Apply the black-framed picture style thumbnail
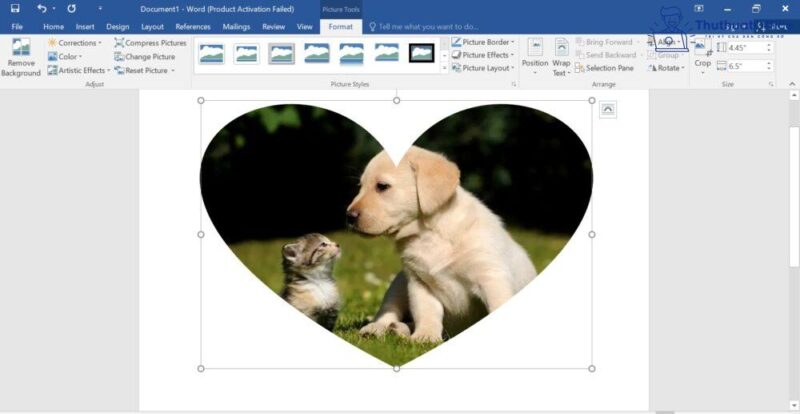800x414 pixels. (421, 53)
